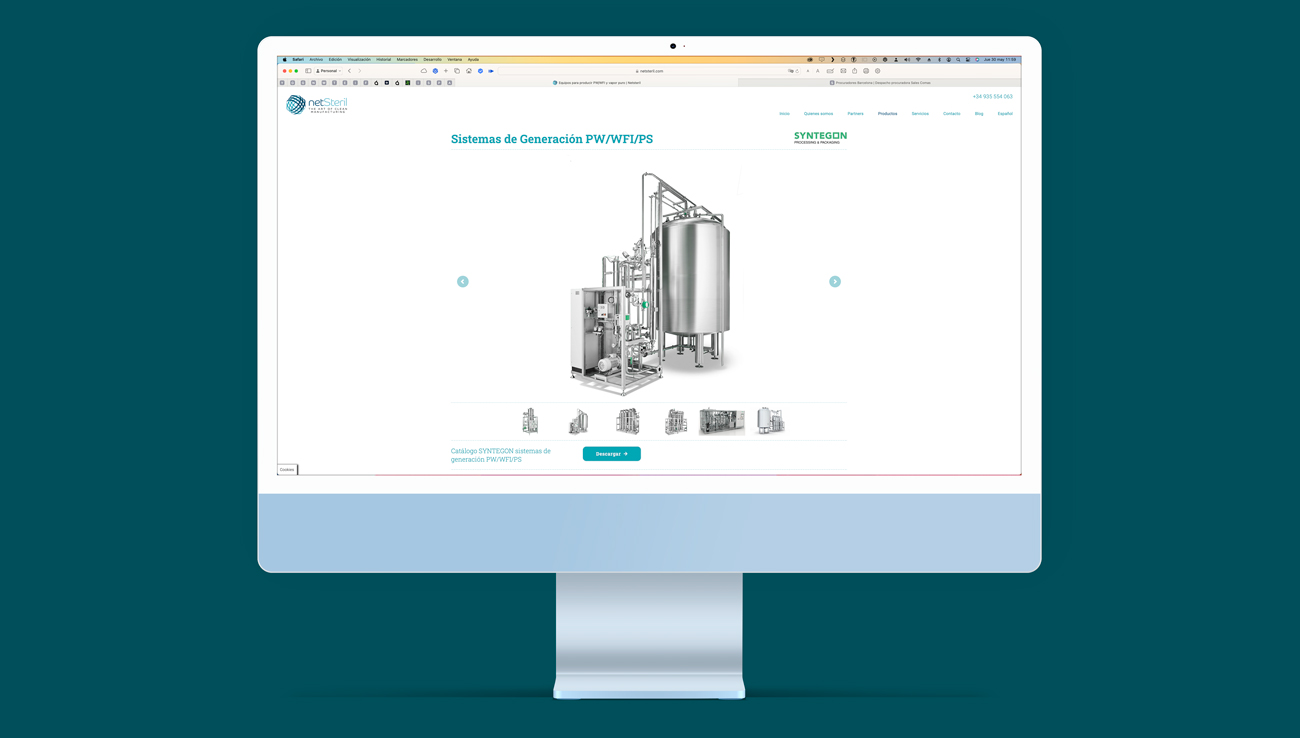Go back to the previous page
1300x738 pixels.
349,71
